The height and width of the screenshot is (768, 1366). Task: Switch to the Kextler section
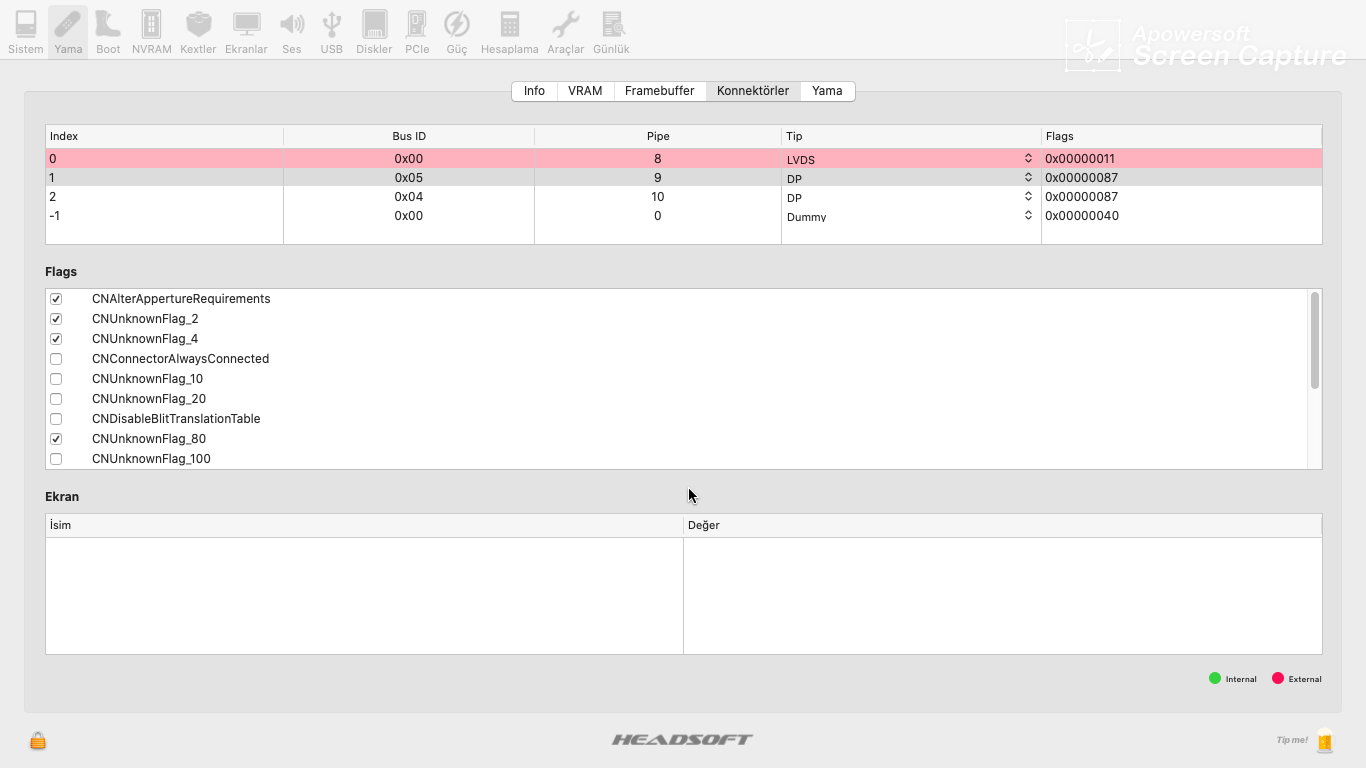click(x=198, y=30)
